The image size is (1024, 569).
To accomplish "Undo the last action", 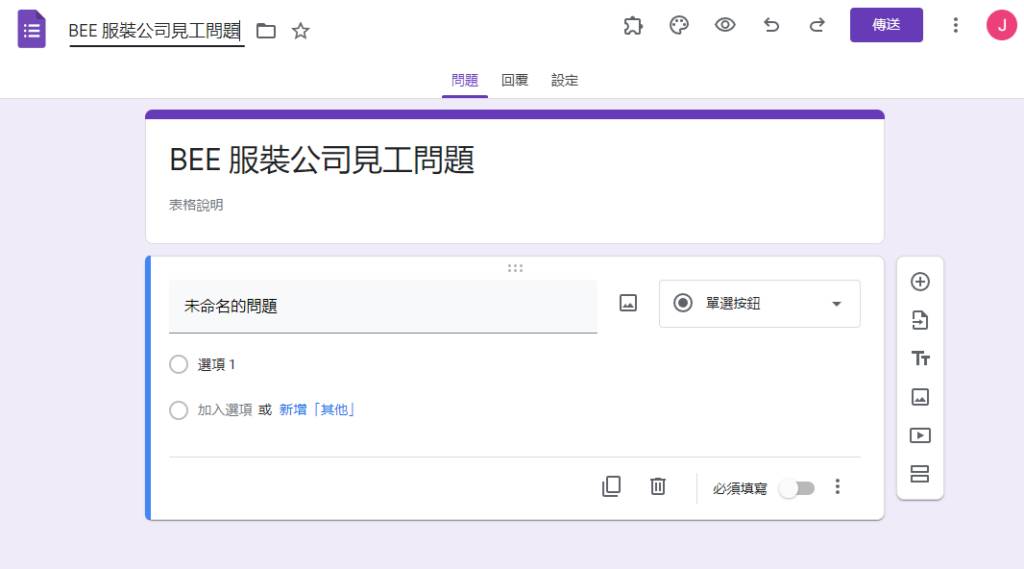I will [771, 25].
